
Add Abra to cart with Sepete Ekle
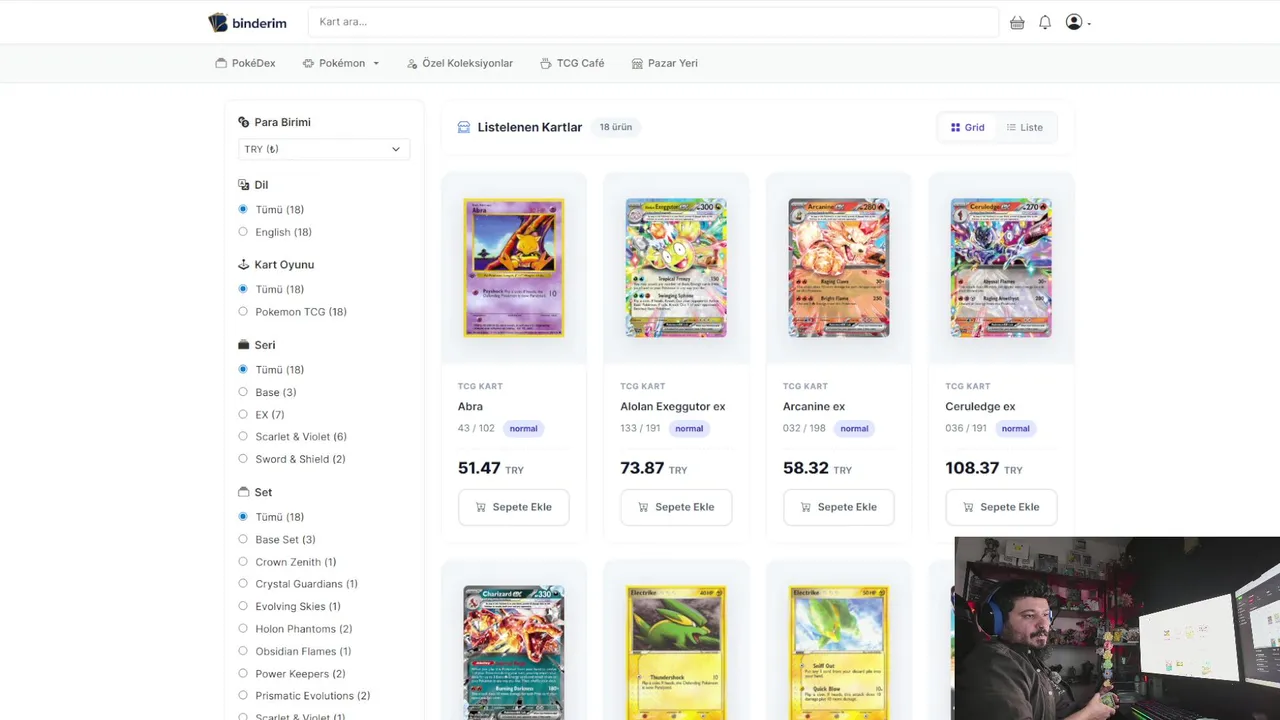coord(514,507)
